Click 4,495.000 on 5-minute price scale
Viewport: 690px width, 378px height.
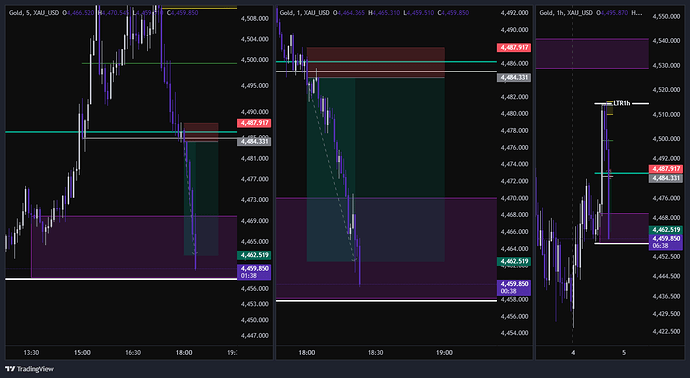pos(254,86)
